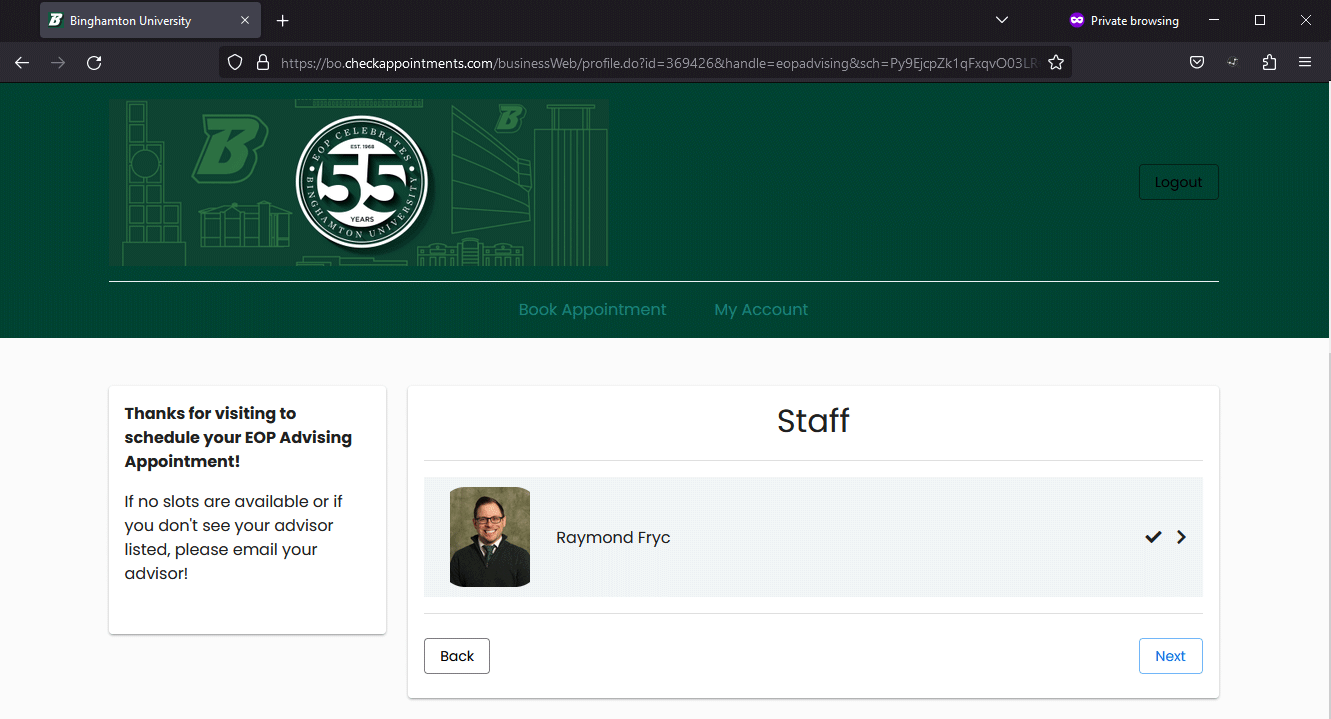Click the Next button
The width and height of the screenshot is (1331, 719).
(x=1170, y=656)
